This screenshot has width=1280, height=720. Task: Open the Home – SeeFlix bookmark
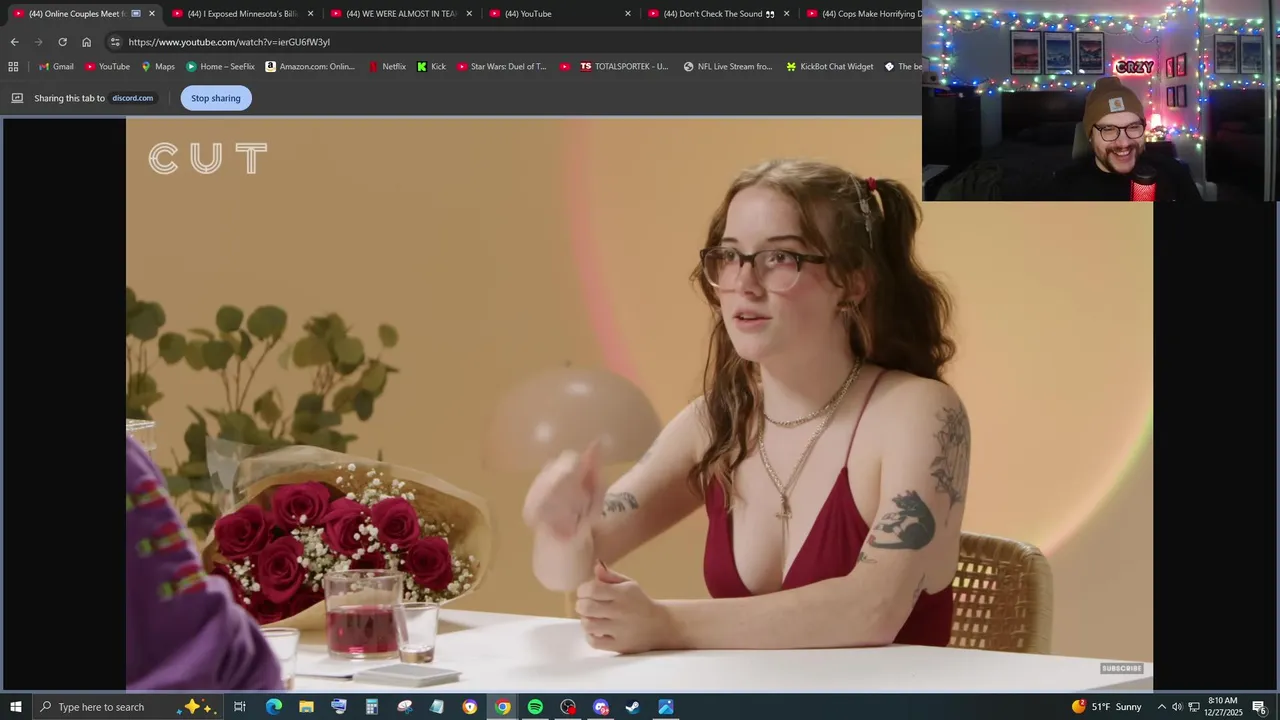pos(220,67)
